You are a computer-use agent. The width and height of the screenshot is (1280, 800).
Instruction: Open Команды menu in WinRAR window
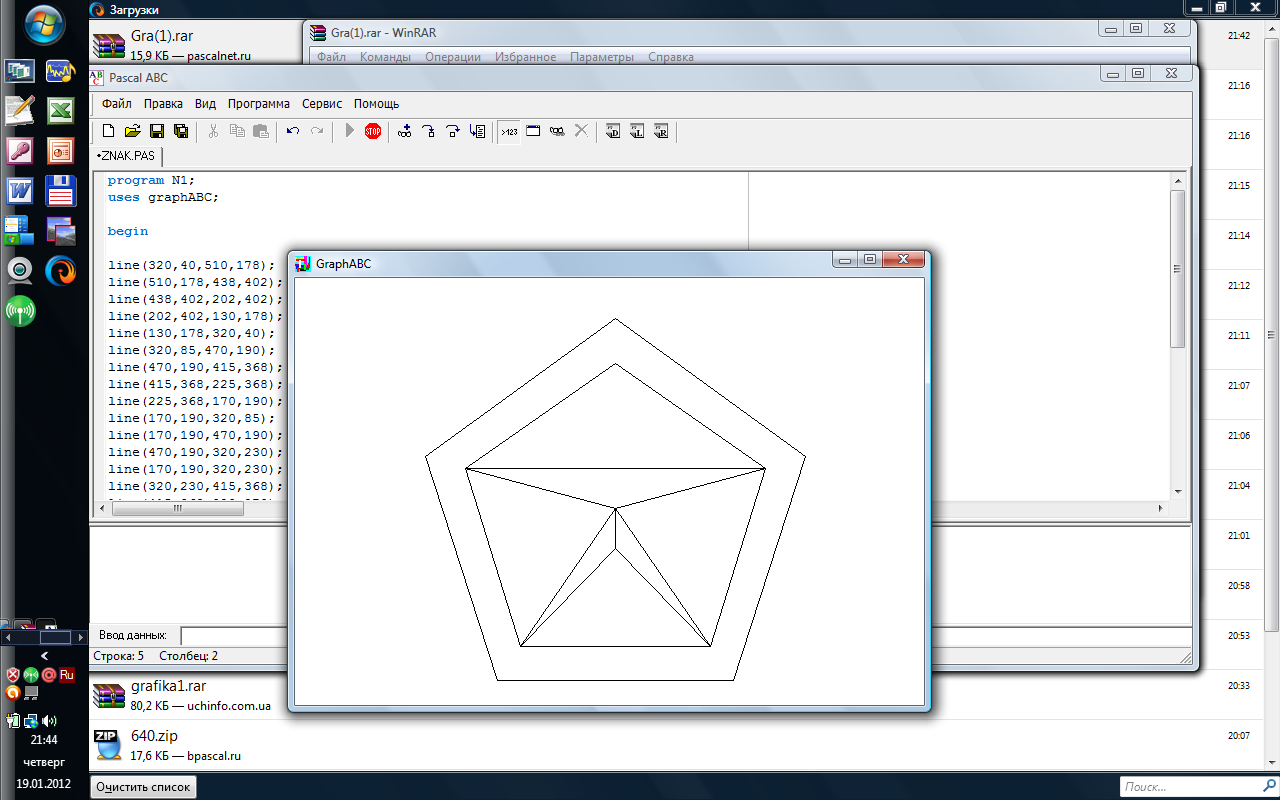[x=385, y=57]
